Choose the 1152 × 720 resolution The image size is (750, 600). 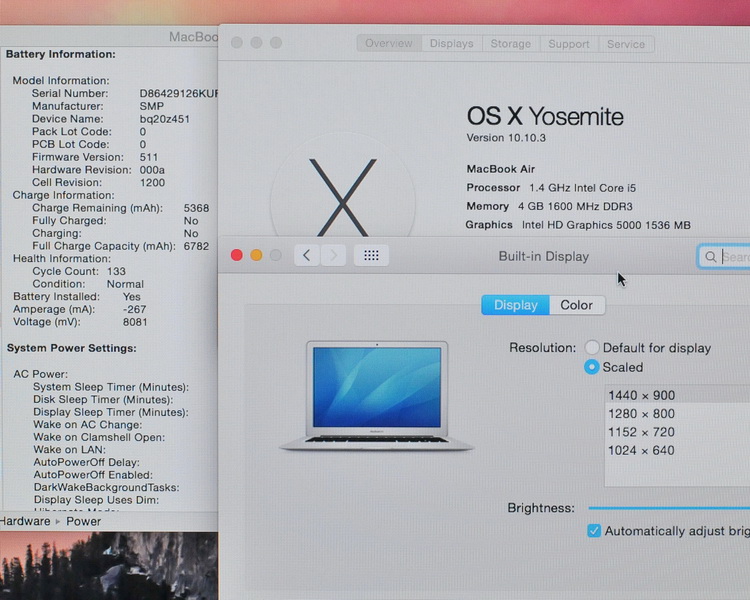pos(677,432)
